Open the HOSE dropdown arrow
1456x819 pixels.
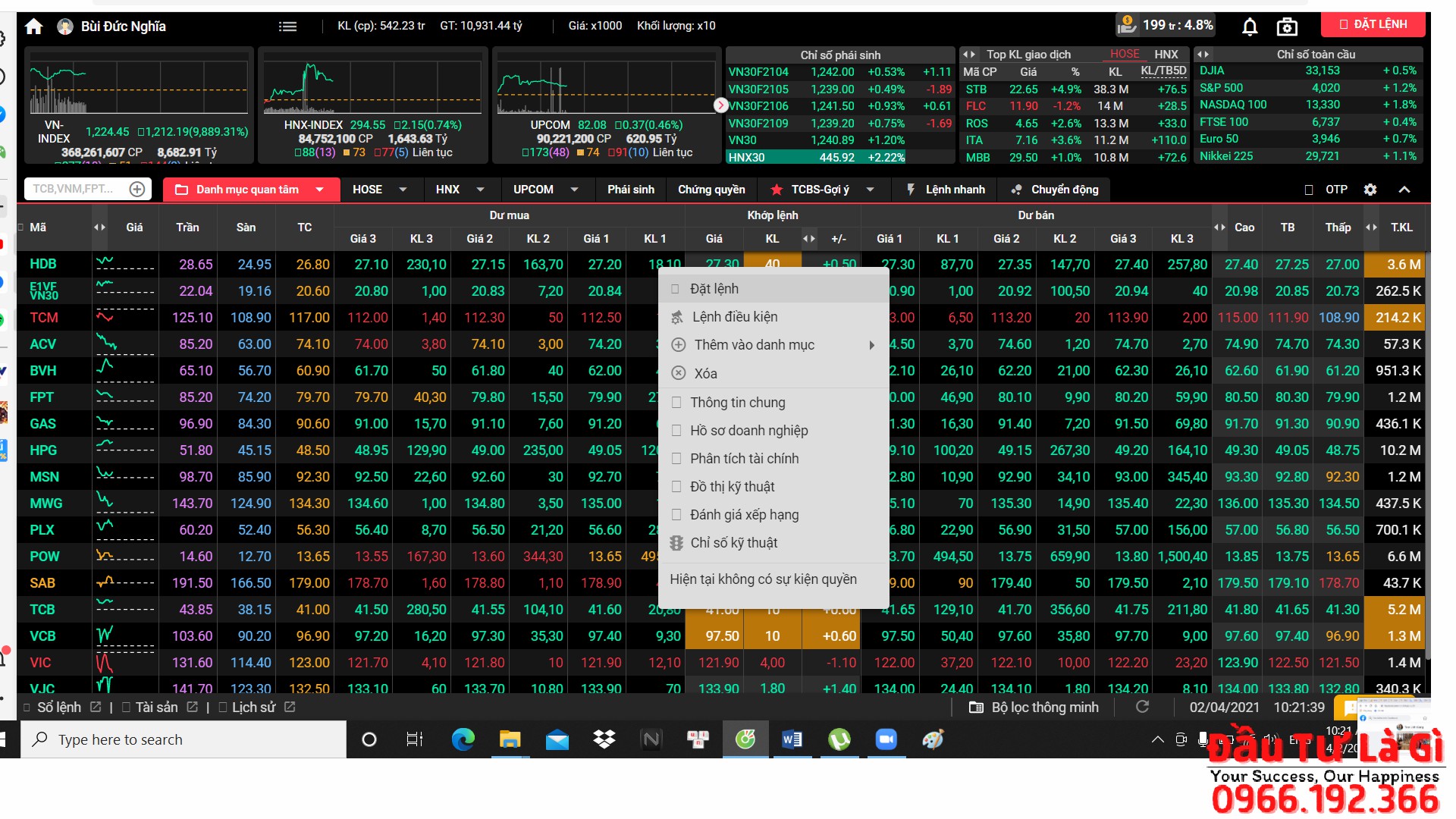(403, 190)
